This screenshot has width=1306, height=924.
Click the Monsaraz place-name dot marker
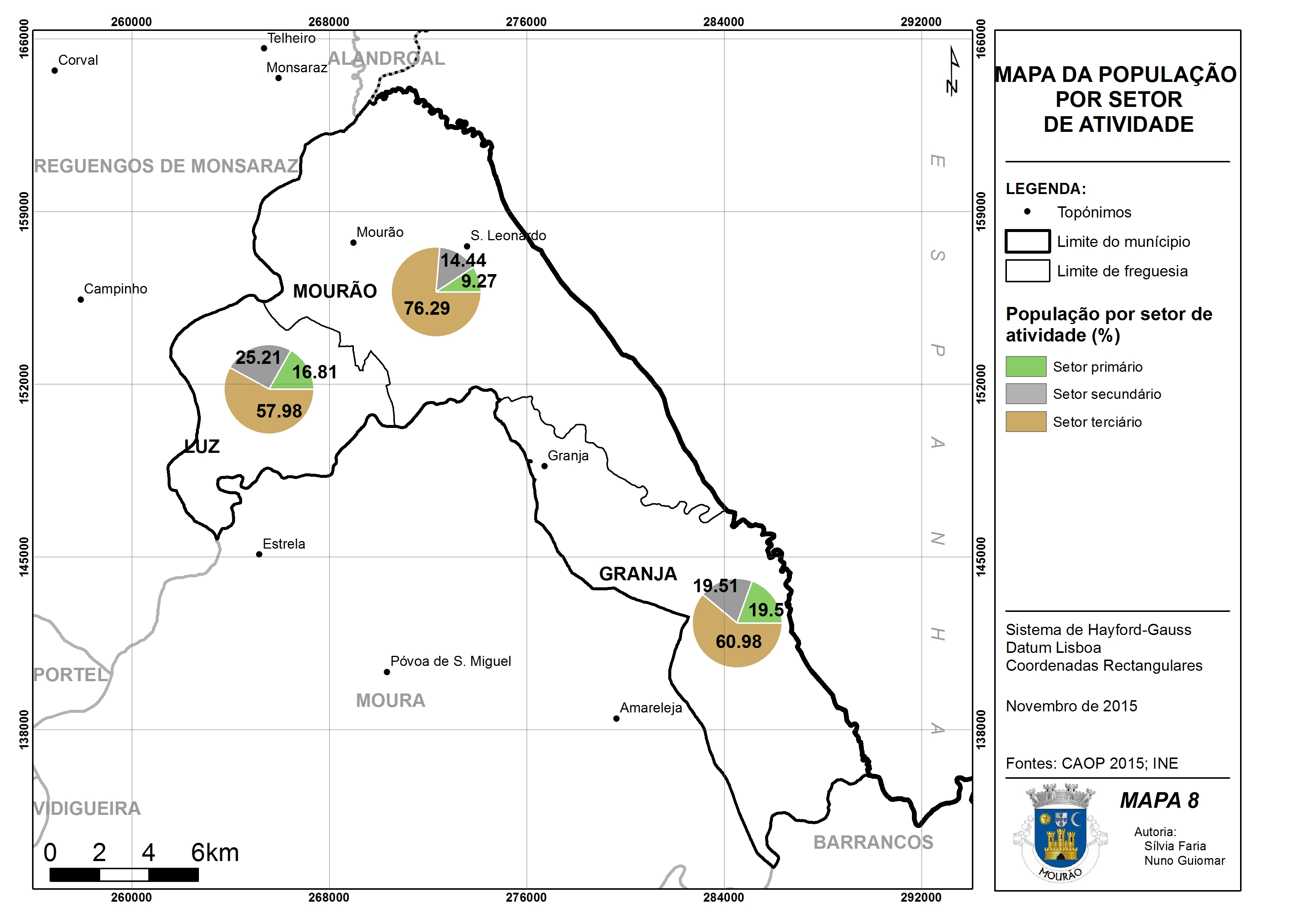[278, 78]
